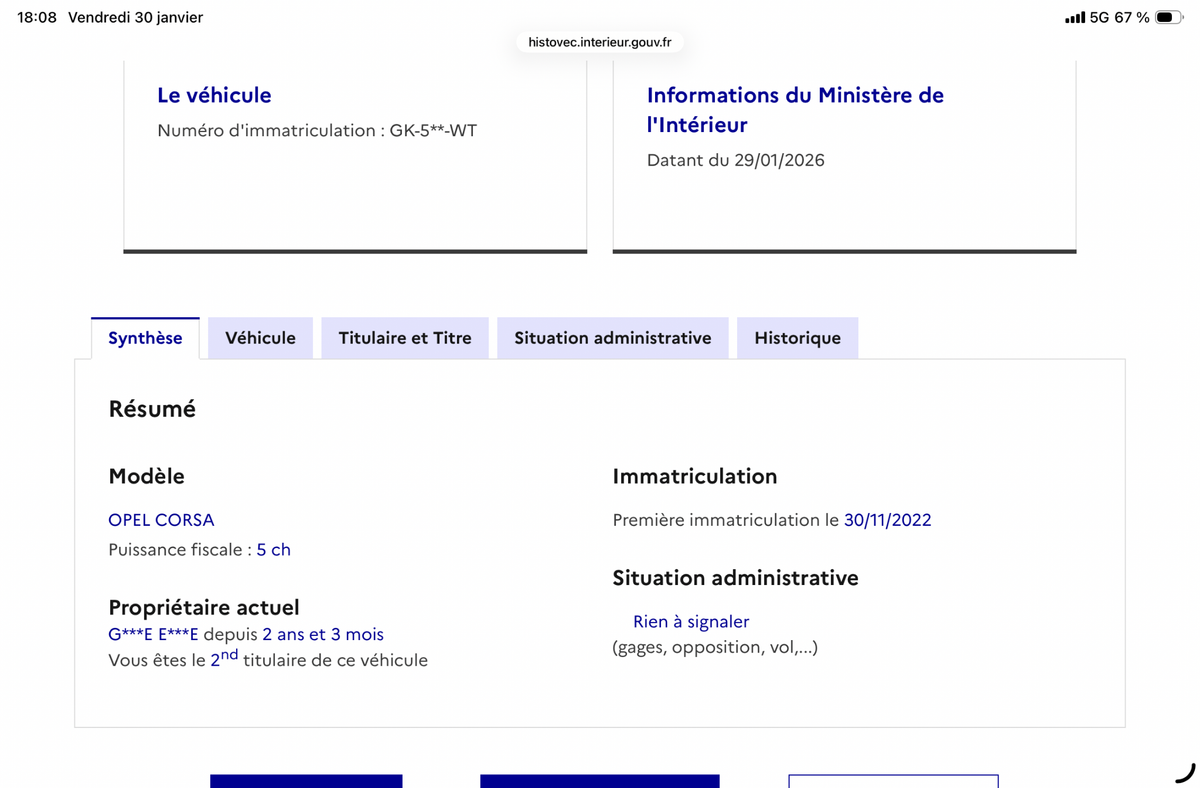
Task: Tap the cellular signal bars icon
Action: click(1077, 16)
